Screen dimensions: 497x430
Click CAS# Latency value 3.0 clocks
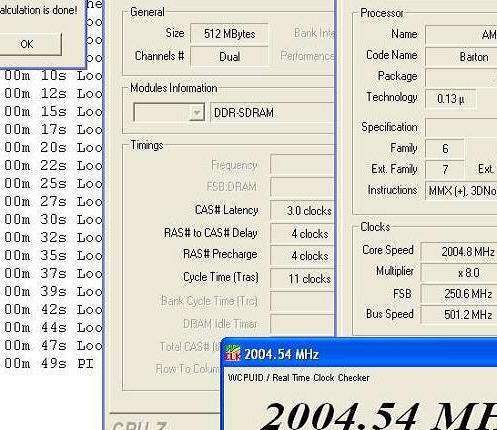coord(302,211)
